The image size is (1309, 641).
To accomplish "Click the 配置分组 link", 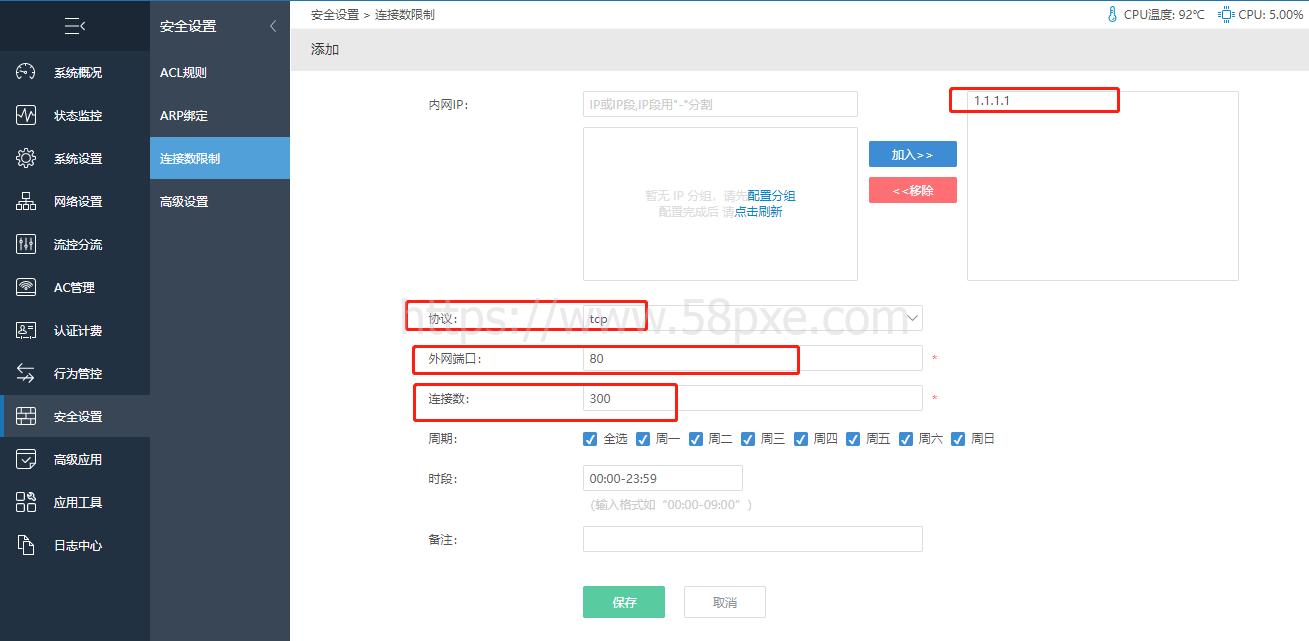I will (x=771, y=196).
